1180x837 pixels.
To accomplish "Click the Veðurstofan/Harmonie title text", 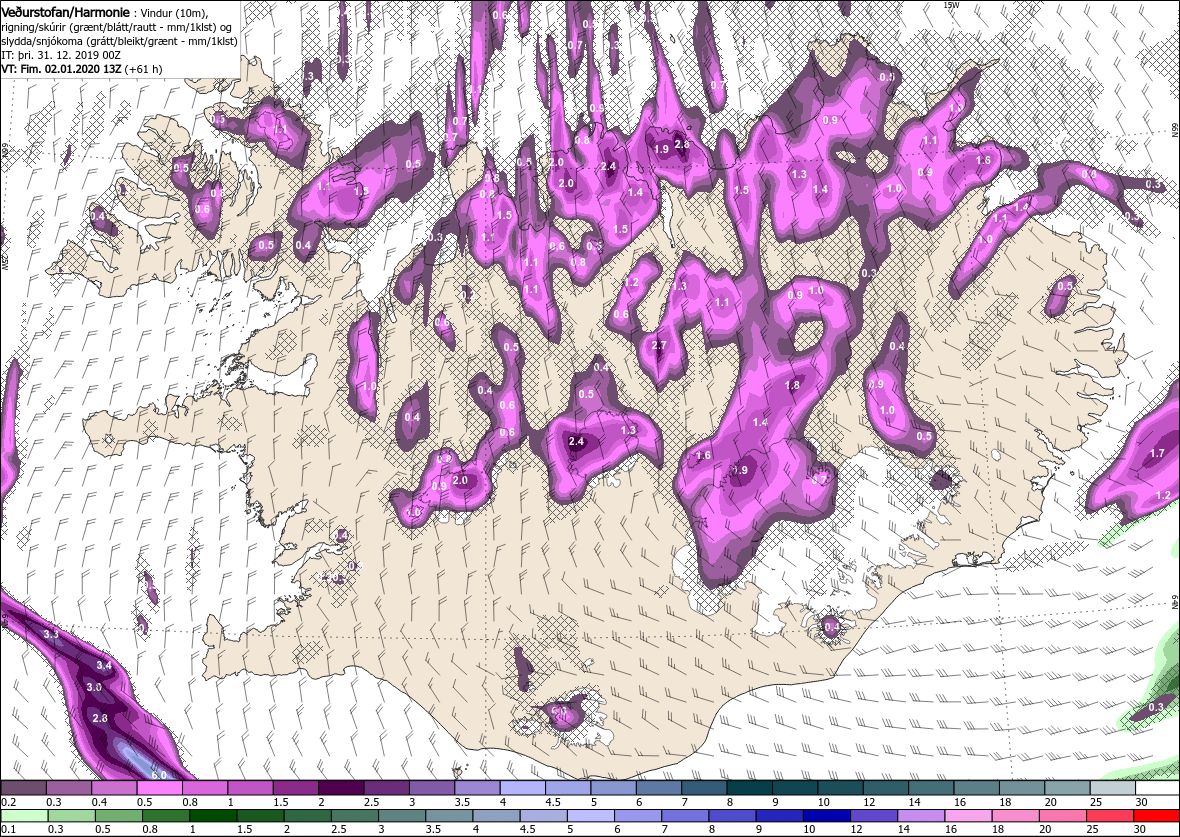I will (65, 12).
